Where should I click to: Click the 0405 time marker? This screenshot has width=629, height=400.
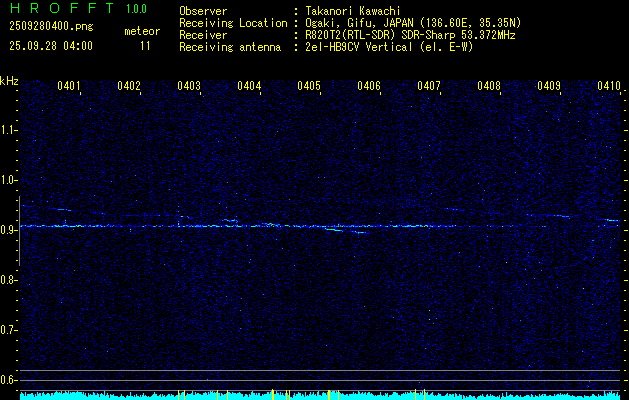pos(309,87)
